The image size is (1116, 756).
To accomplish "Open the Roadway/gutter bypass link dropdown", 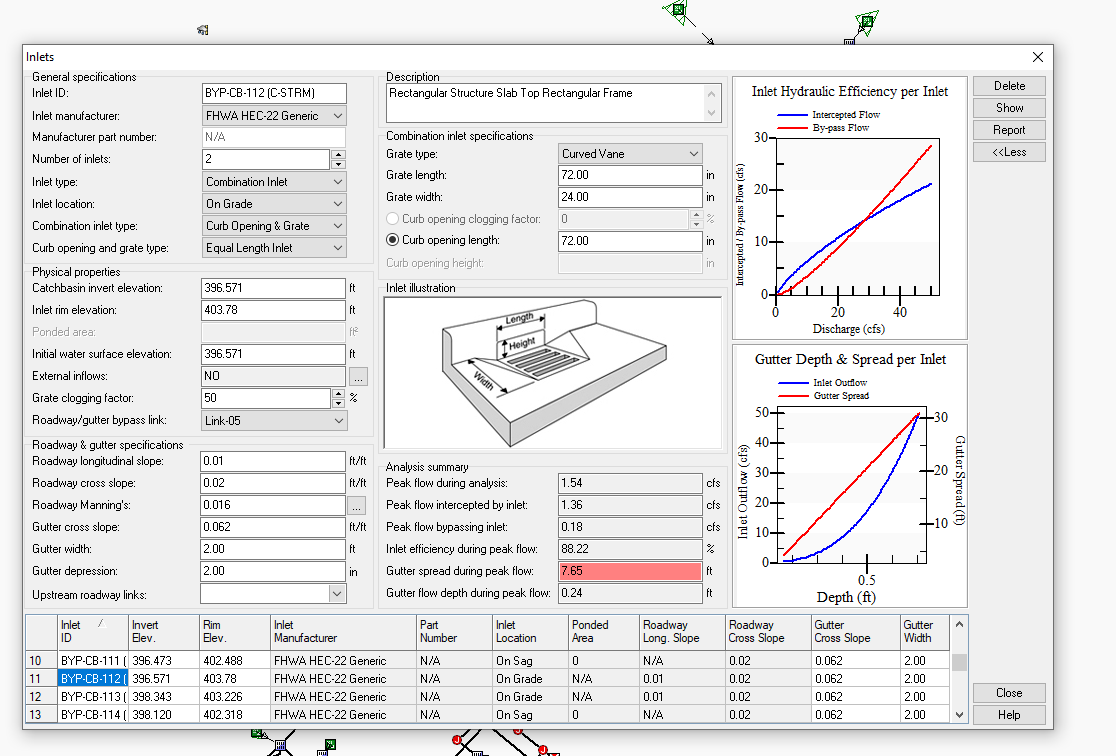I will [337, 419].
